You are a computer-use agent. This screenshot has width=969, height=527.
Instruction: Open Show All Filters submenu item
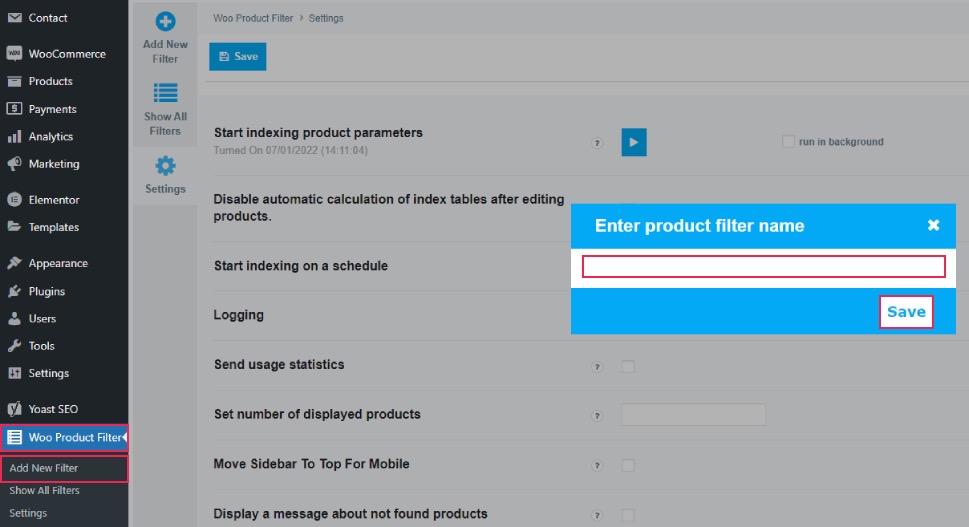click(44, 491)
